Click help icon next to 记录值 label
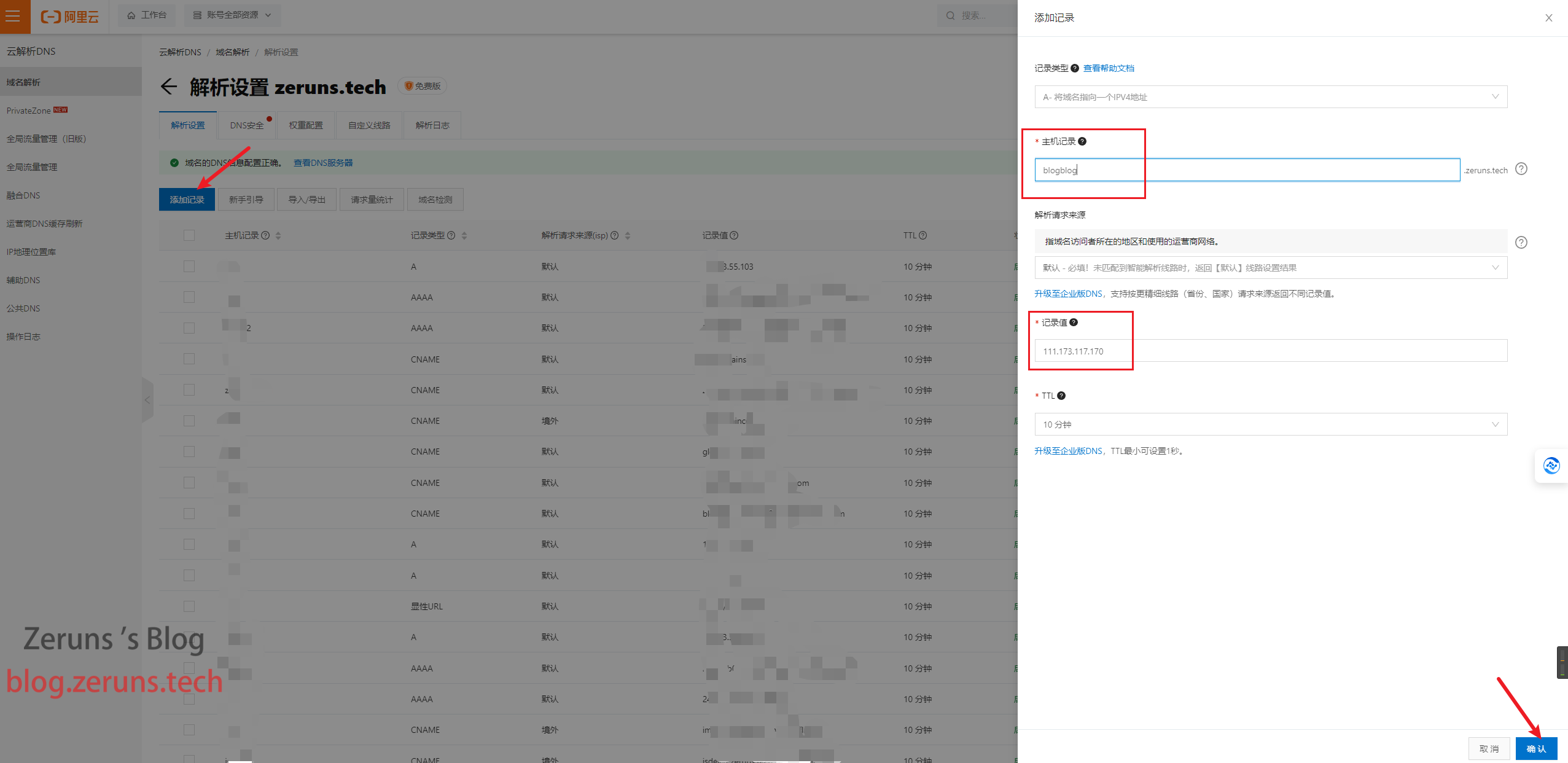The height and width of the screenshot is (763, 1568). tap(1074, 323)
